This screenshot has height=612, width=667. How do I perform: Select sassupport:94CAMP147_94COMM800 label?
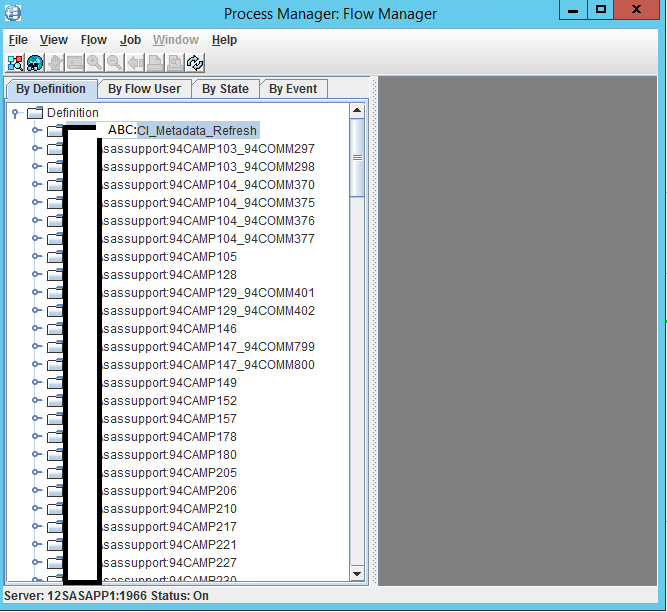click(x=209, y=364)
